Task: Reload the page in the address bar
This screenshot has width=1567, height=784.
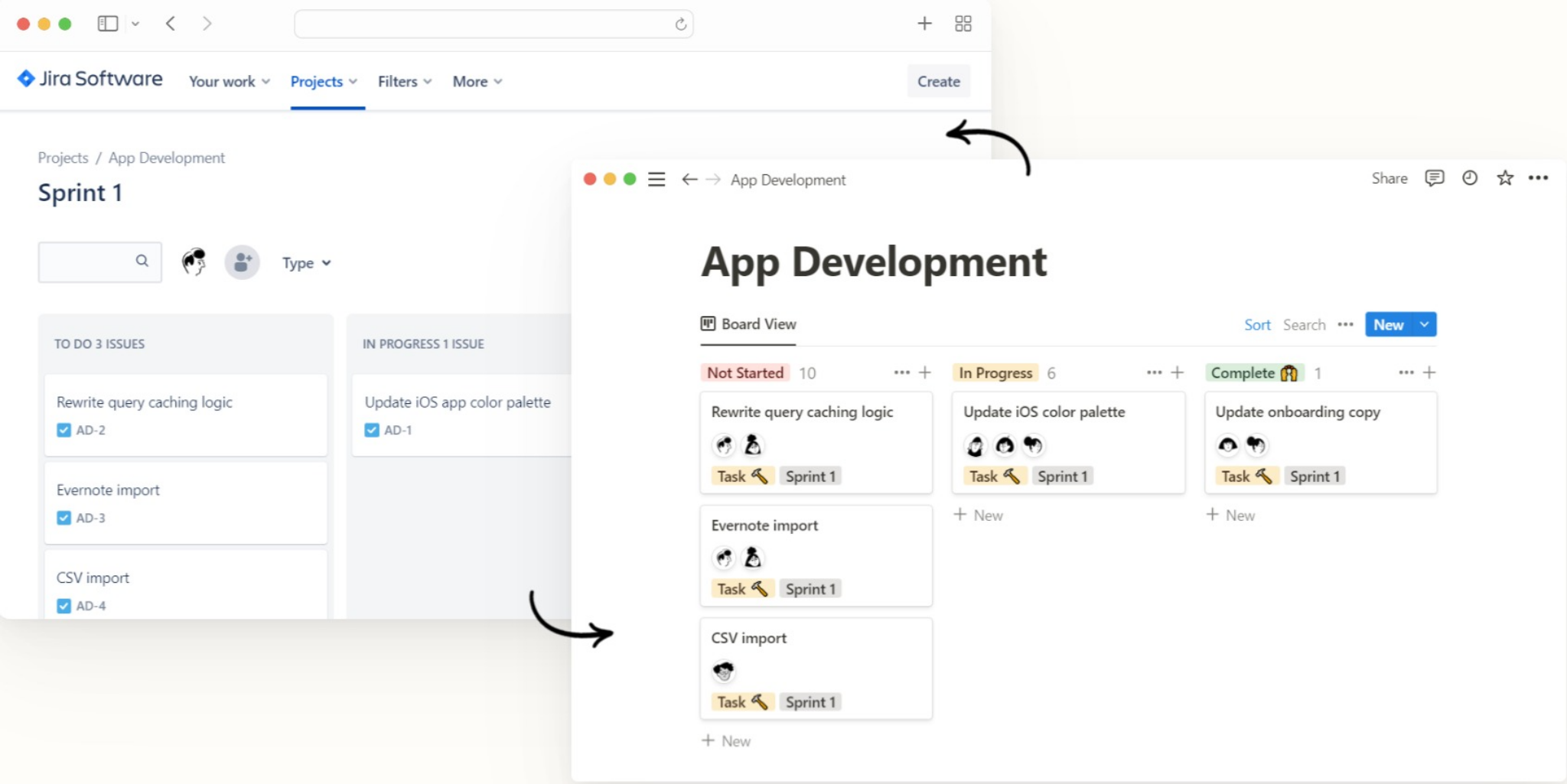Action: pos(680,24)
